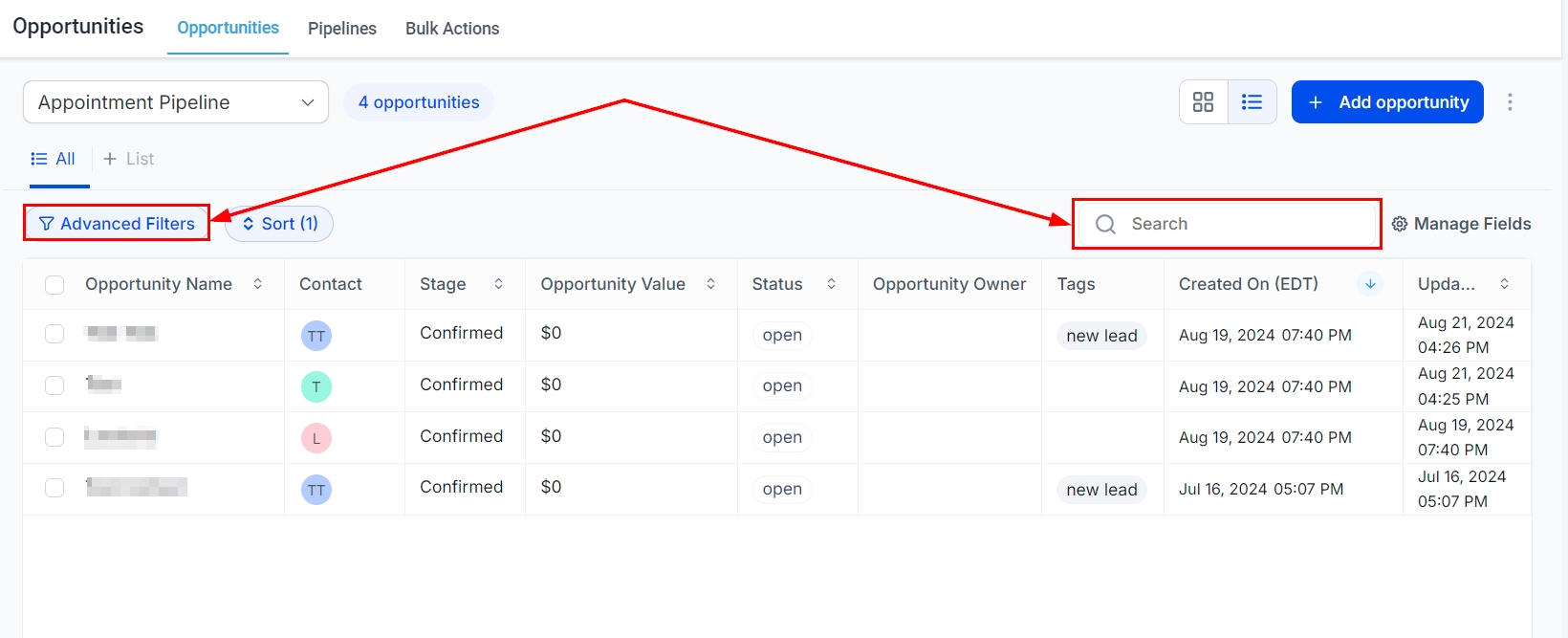Toggle sorting on the Stage column
Viewport: 1568px width, 638px height.
[x=498, y=284]
